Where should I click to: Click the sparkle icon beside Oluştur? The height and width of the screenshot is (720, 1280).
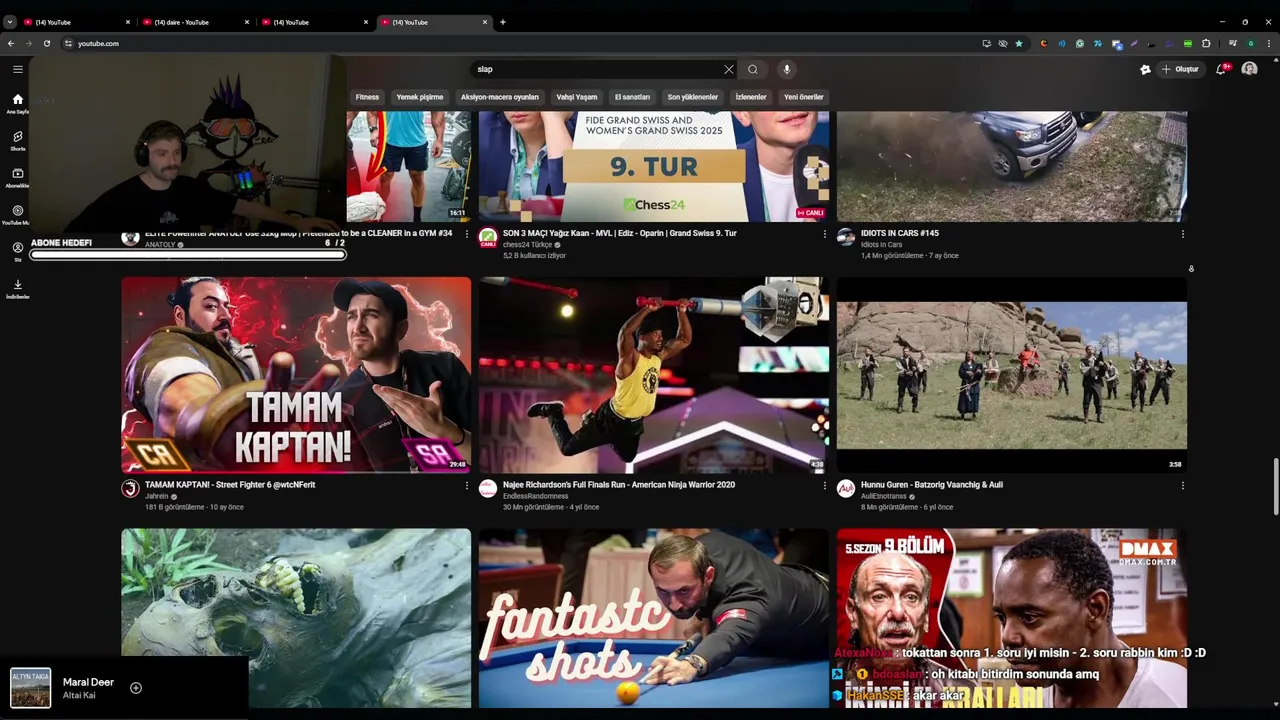point(1145,69)
